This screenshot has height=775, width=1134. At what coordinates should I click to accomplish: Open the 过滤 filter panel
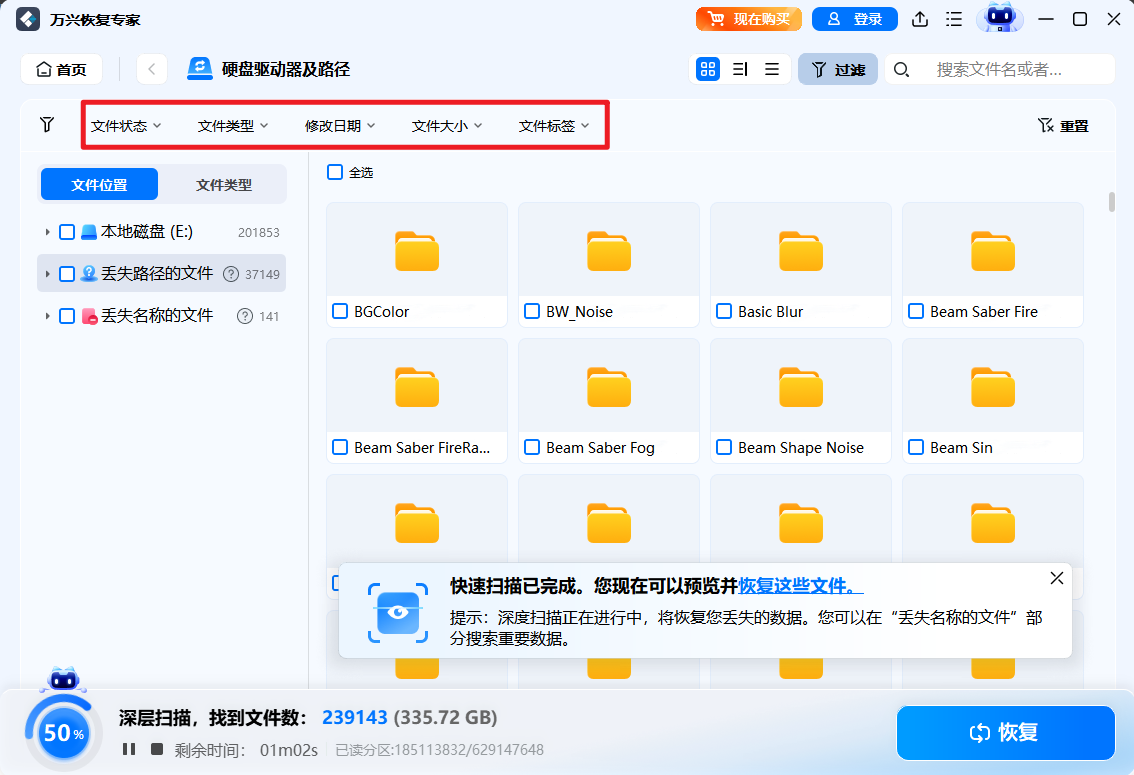(837, 69)
